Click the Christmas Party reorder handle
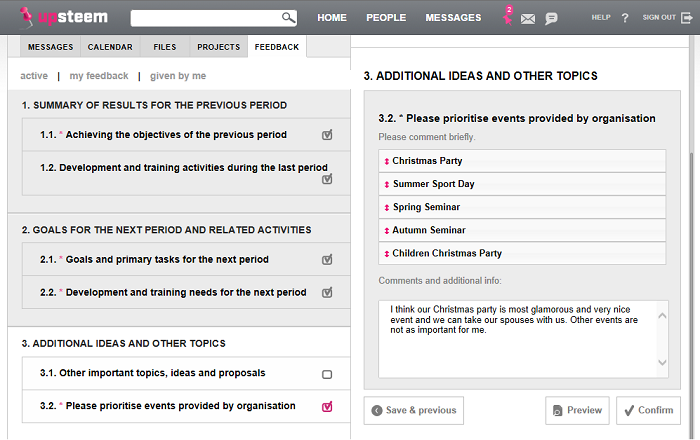The width and height of the screenshot is (700, 440). 387,162
